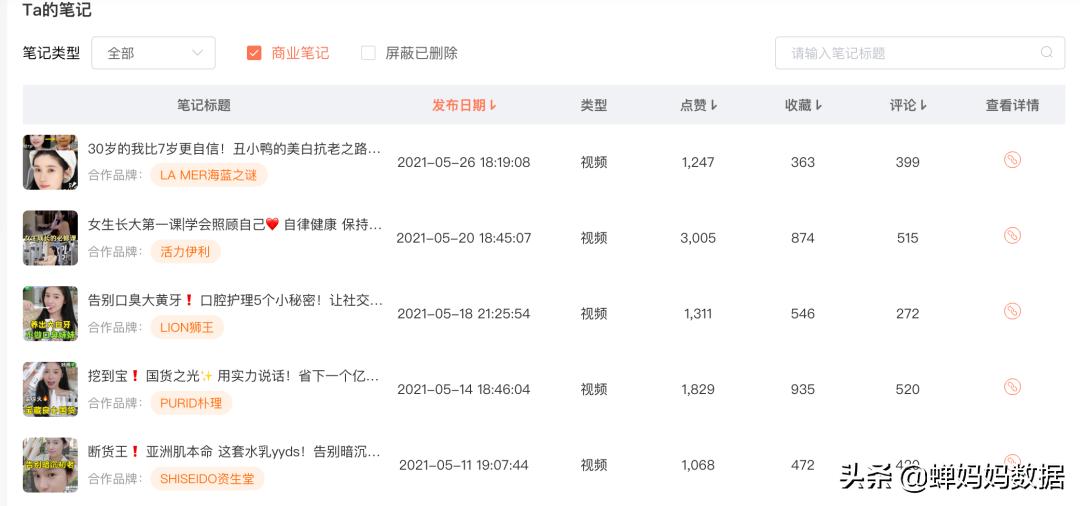The width and height of the screenshot is (1080, 506).
Task: Click the PURID朴理 brand tag
Action: [x=191, y=403]
